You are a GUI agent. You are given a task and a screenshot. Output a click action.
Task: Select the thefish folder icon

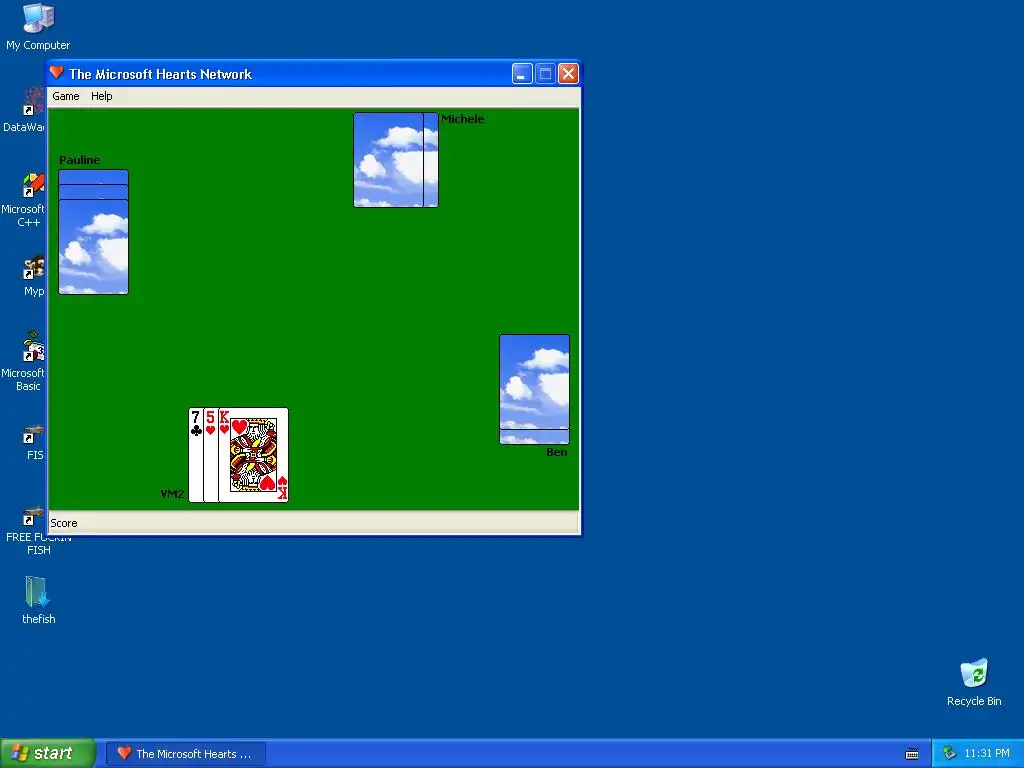click(x=38, y=600)
